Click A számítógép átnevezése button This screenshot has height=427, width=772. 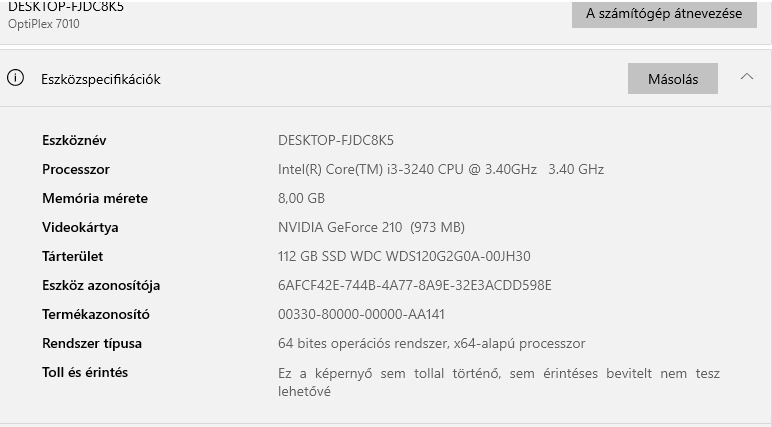[x=664, y=14]
